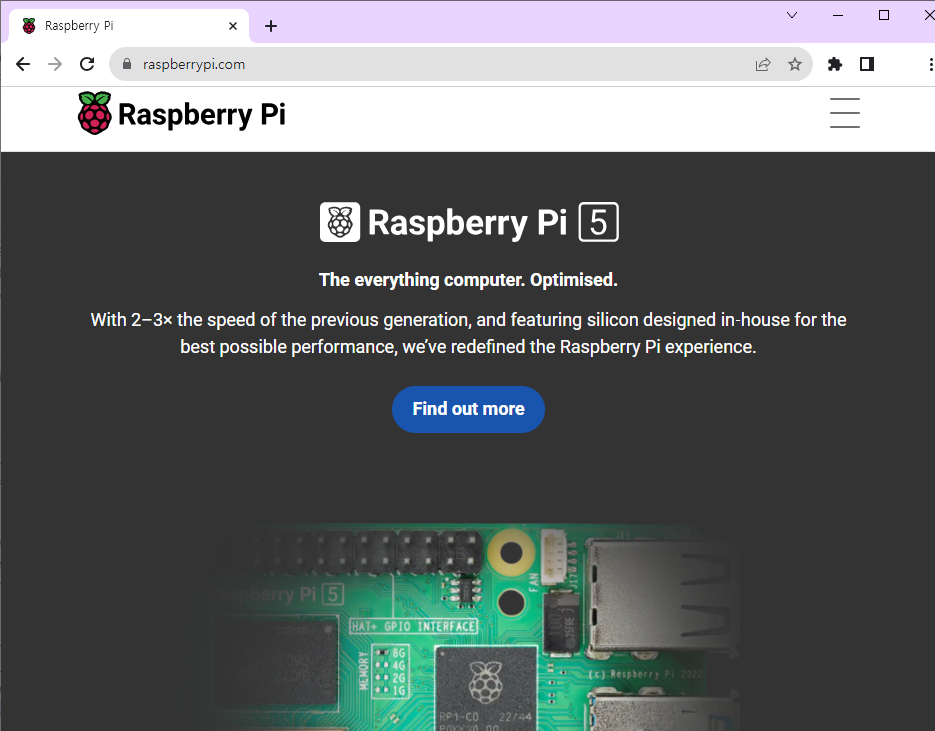Image resolution: width=935 pixels, height=731 pixels.
Task: Click the Raspberry Pi logo in header
Action: pos(182,113)
